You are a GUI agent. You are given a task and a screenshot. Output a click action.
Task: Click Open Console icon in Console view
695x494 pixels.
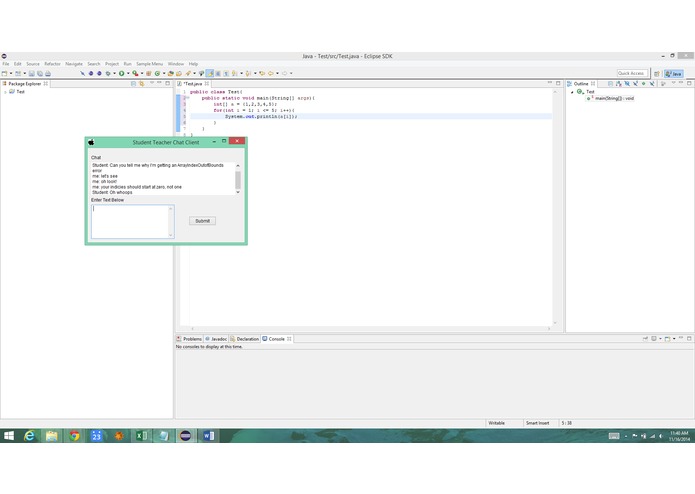coord(668,338)
